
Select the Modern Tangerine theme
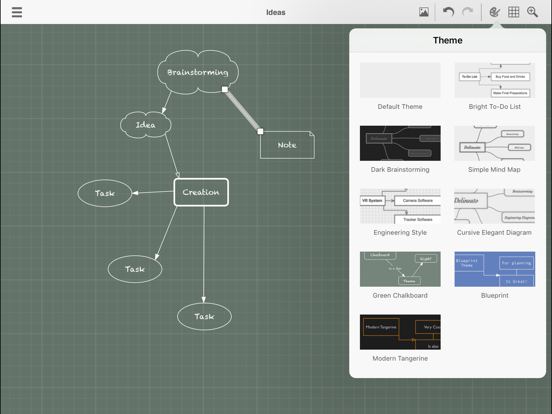(x=400, y=332)
